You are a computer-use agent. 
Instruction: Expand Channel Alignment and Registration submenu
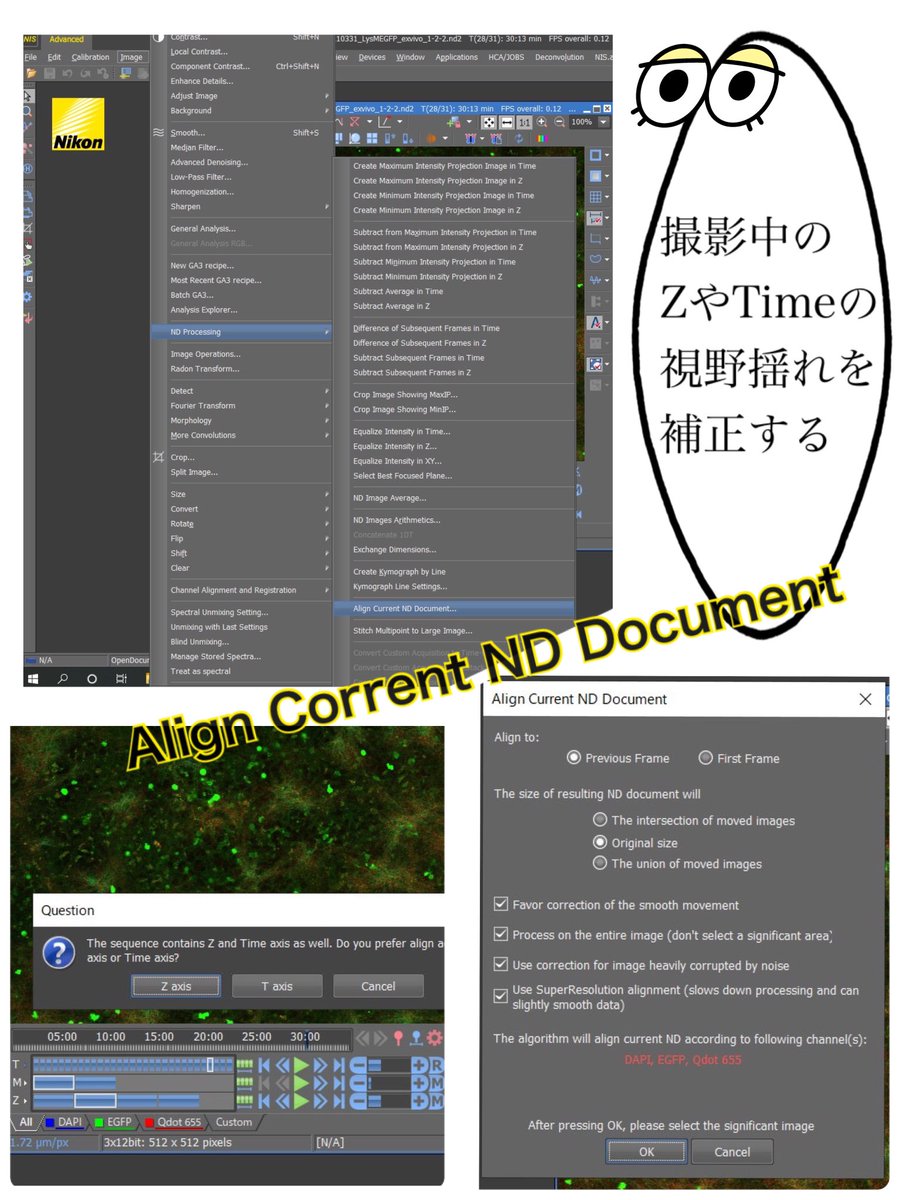click(240, 590)
